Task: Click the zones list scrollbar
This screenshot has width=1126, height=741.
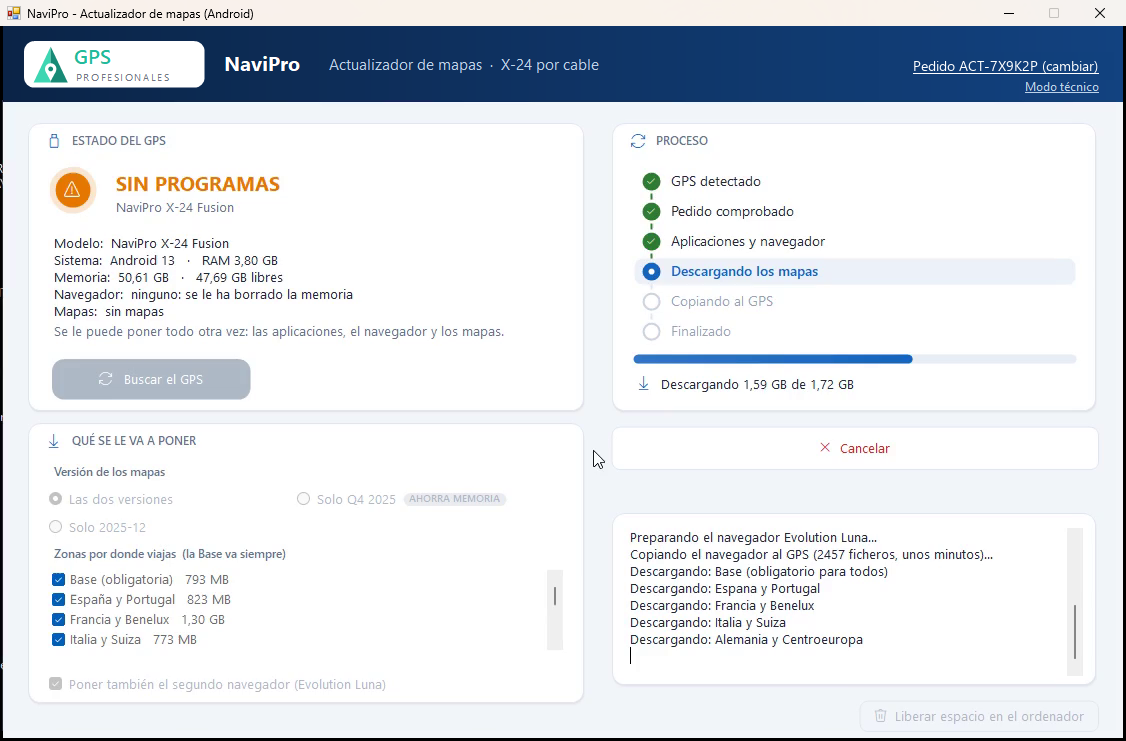Action: click(x=555, y=610)
